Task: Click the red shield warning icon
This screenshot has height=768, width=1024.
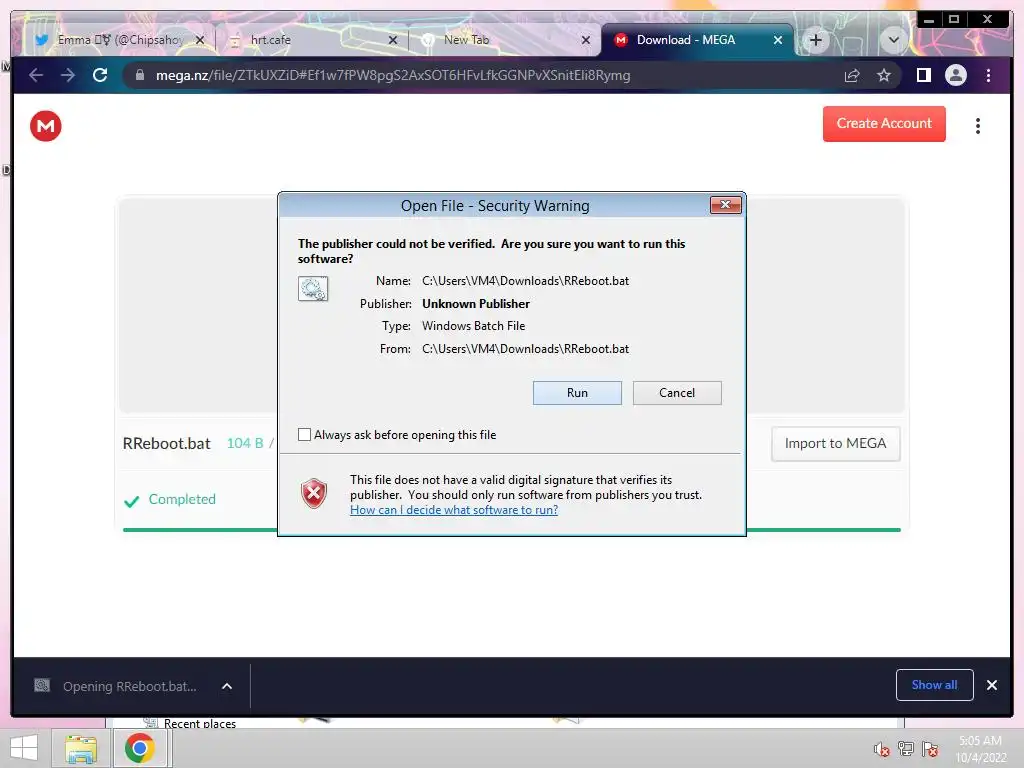Action: point(314,494)
